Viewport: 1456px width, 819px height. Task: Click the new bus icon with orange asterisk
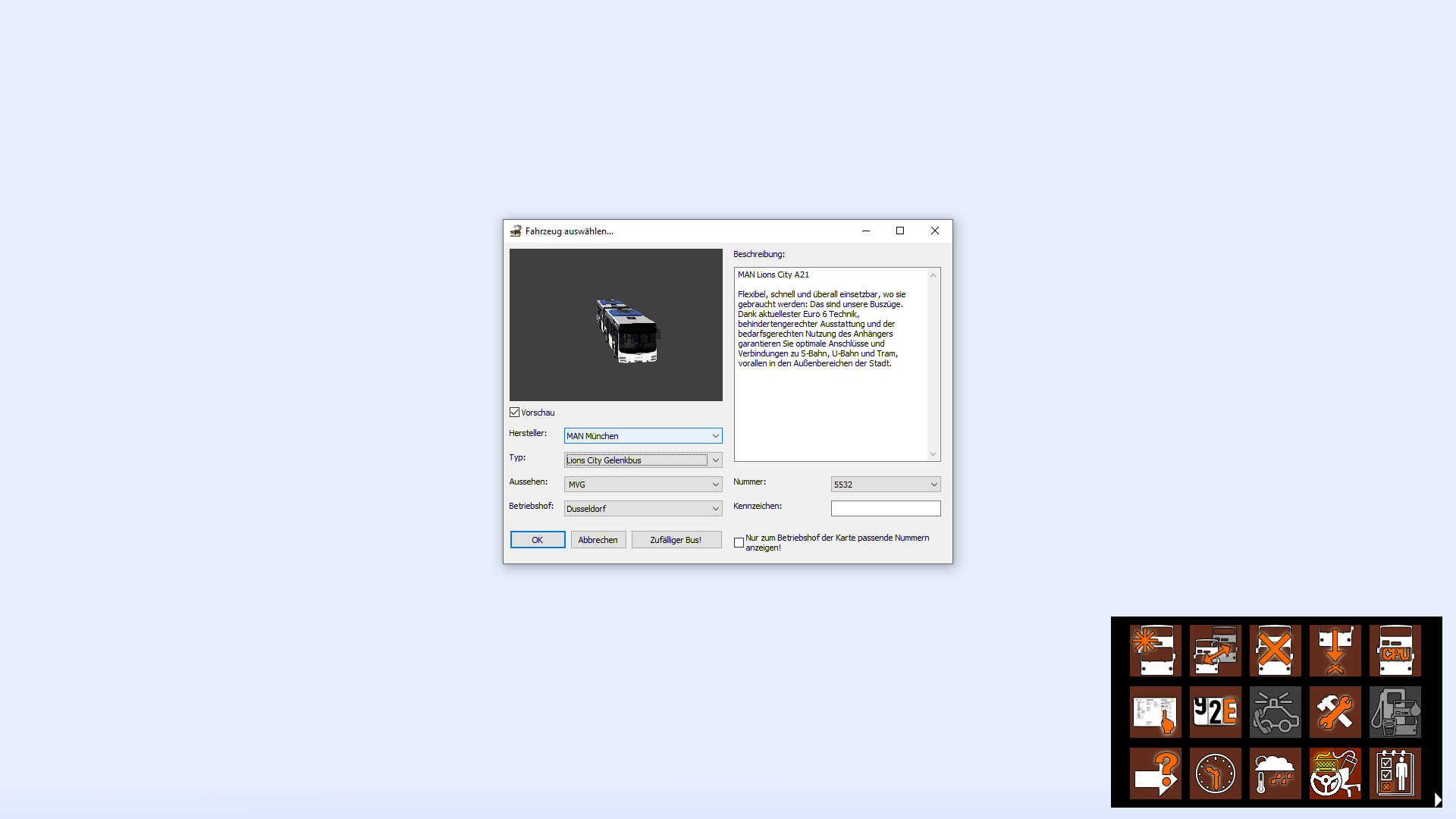[1156, 651]
